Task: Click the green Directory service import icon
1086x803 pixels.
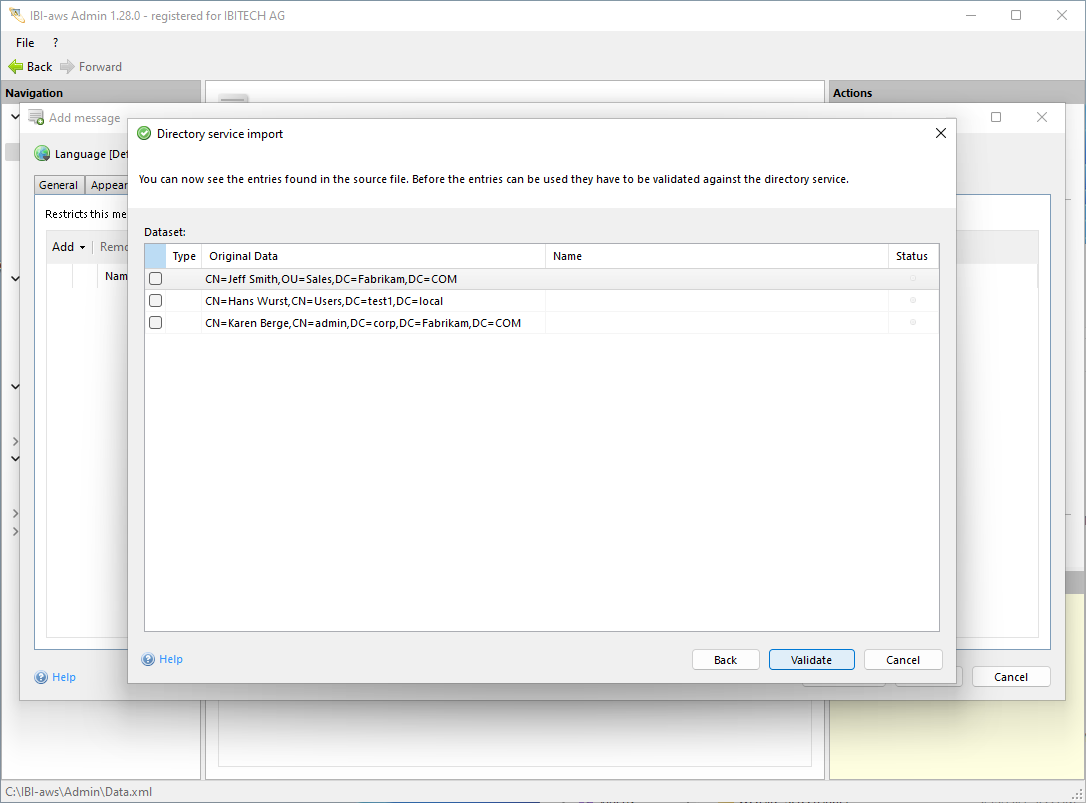Action: pos(144,134)
